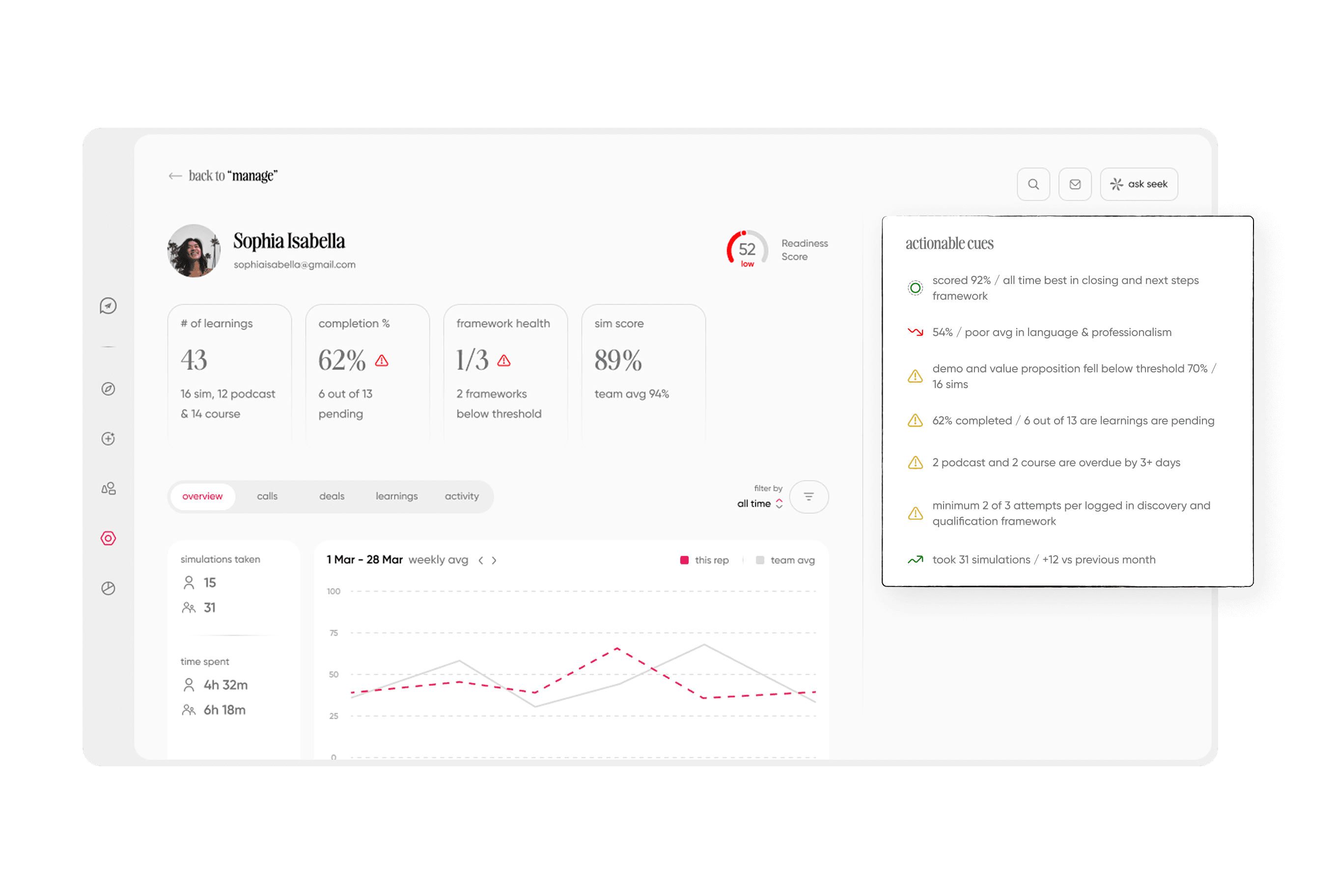
Task: Click the framework health warning triangle
Action: click(503, 361)
